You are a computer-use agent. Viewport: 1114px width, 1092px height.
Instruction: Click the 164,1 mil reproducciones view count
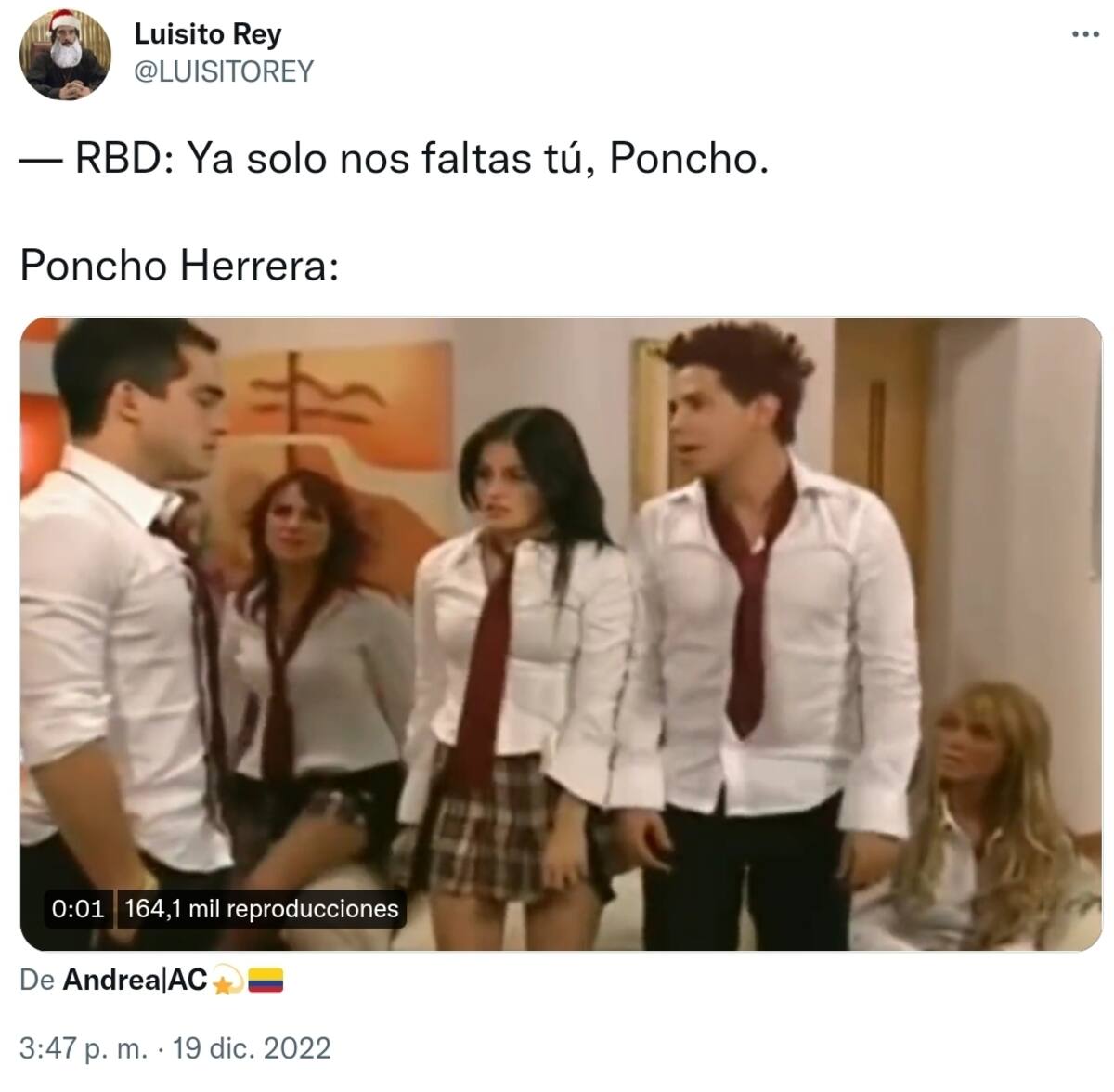coord(261,908)
